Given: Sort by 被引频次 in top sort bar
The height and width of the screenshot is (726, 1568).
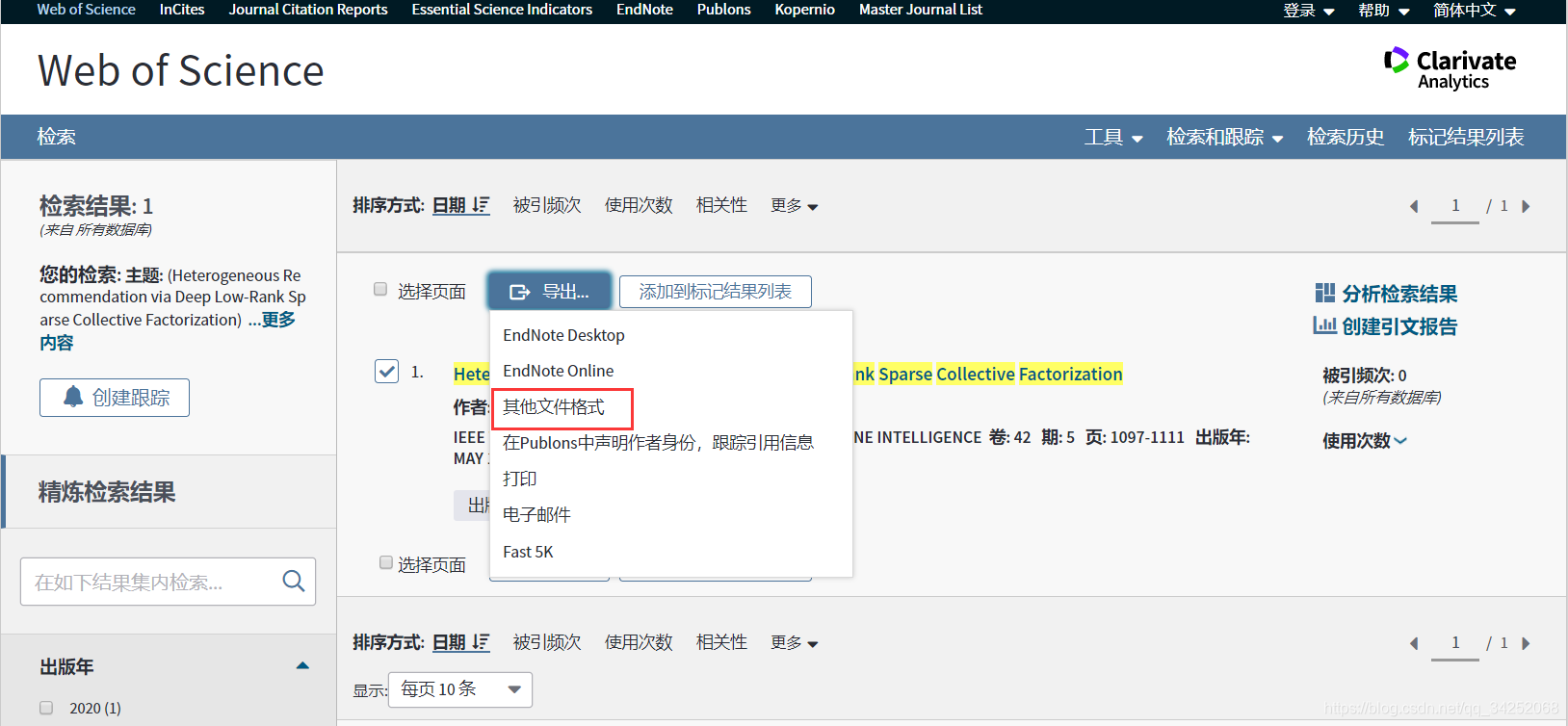Looking at the screenshot, I should [547, 205].
